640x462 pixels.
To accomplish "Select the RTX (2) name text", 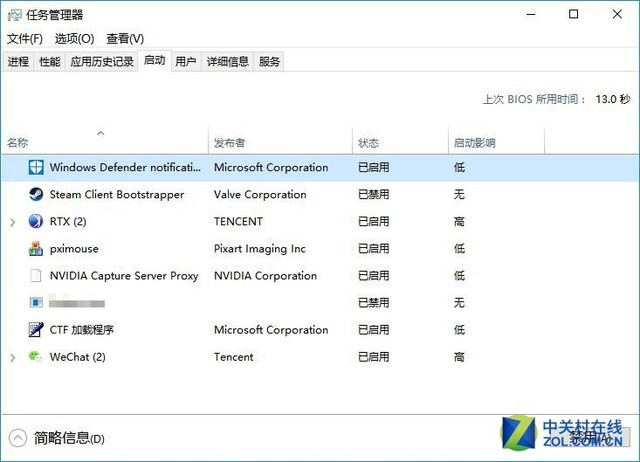I will pos(68,222).
